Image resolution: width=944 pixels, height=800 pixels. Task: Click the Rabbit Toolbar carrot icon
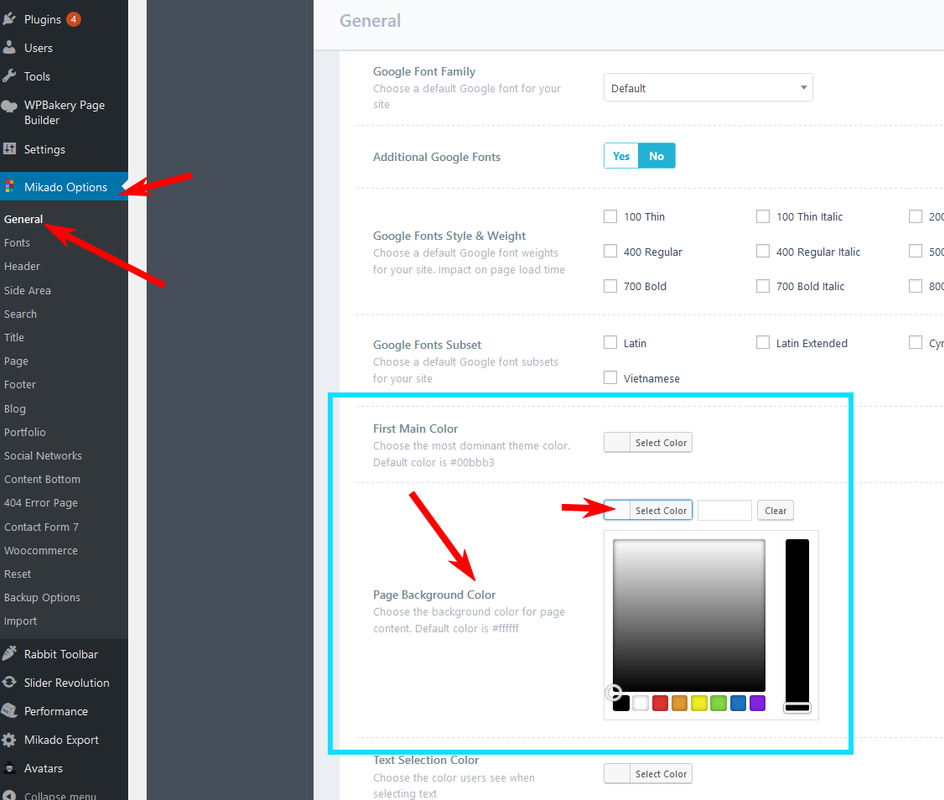[9, 654]
